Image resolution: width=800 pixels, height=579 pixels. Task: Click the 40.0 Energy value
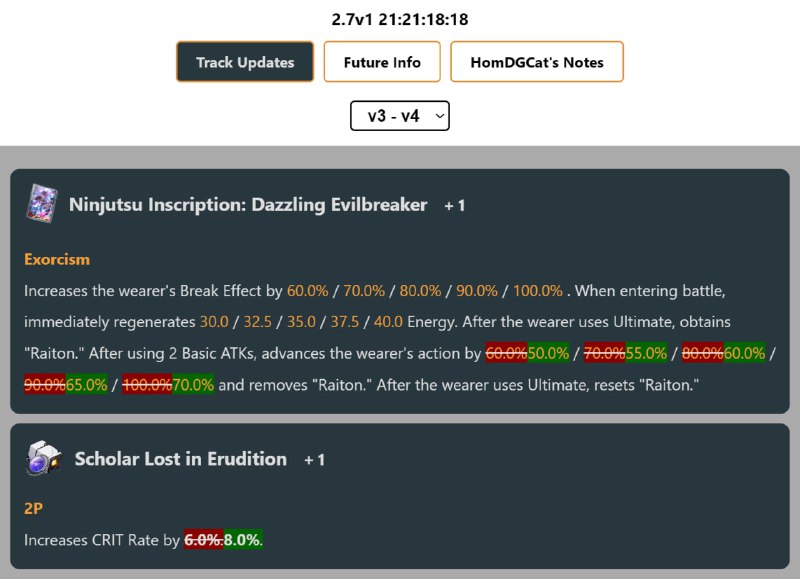[x=388, y=322]
